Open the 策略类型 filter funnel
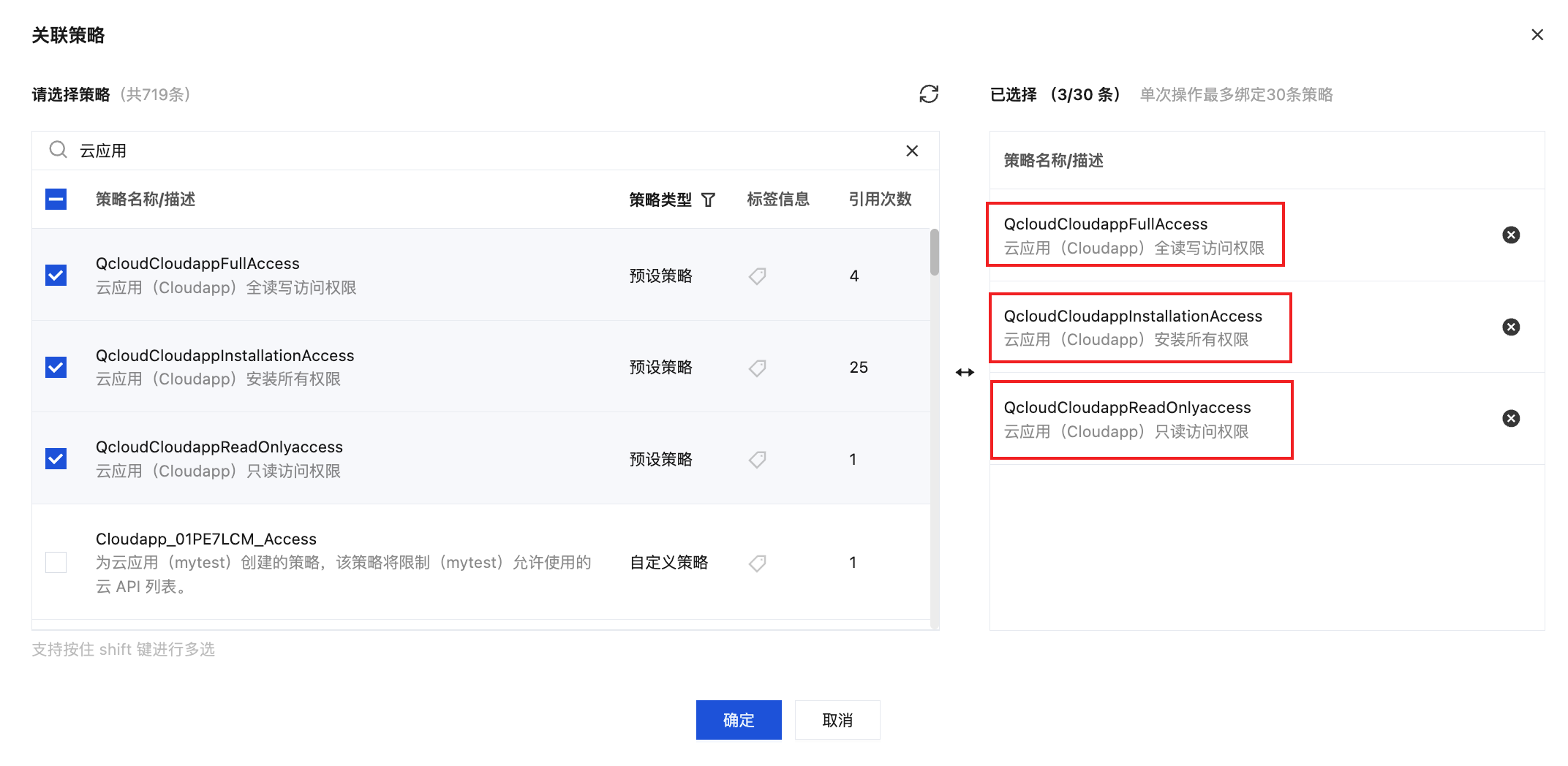The height and width of the screenshot is (766, 1568). coord(708,200)
